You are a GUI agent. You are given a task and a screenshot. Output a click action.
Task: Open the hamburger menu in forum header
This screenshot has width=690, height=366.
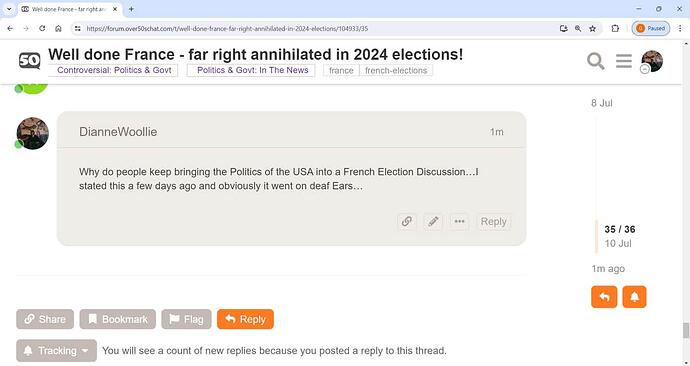(x=624, y=61)
